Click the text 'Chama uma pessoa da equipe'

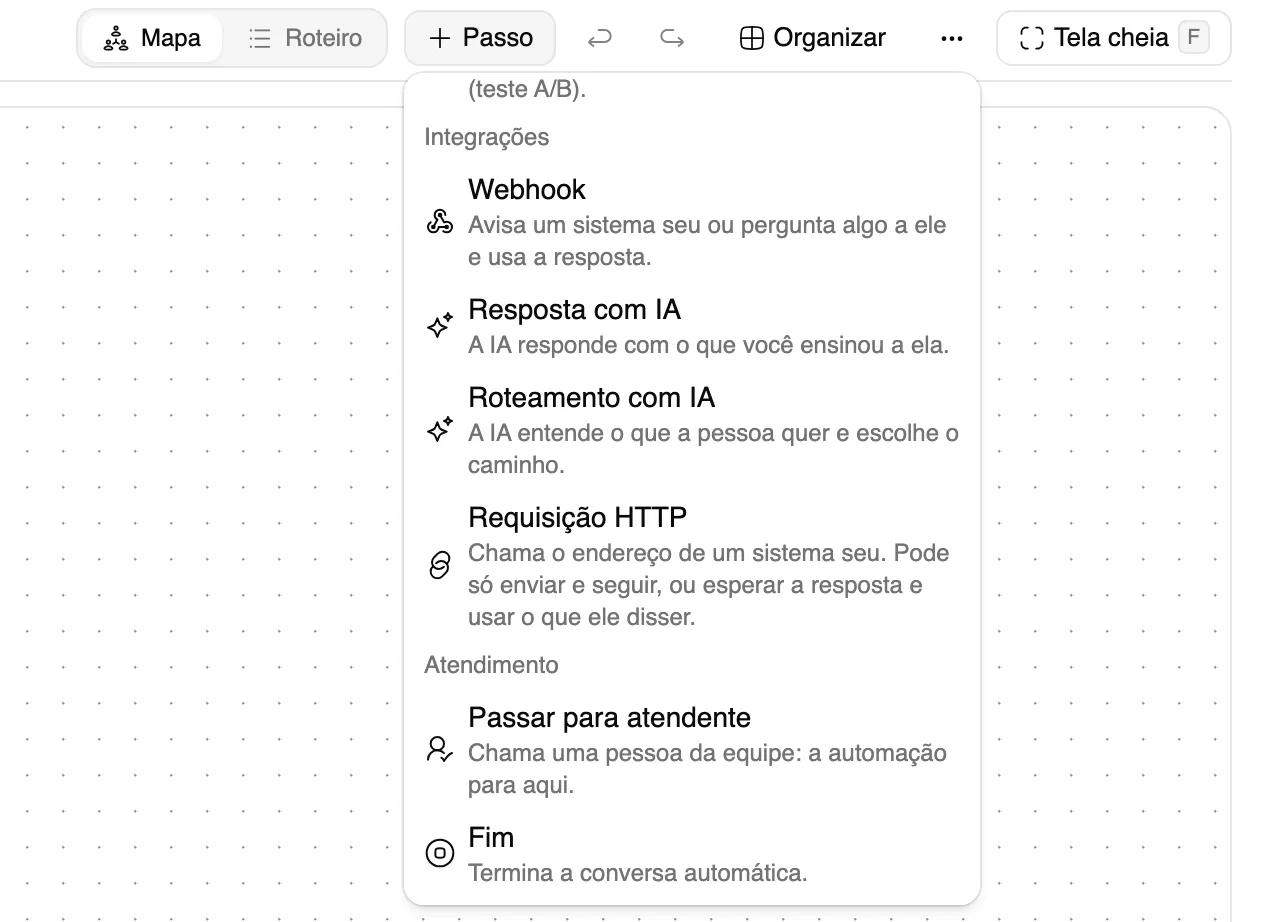pos(633,753)
